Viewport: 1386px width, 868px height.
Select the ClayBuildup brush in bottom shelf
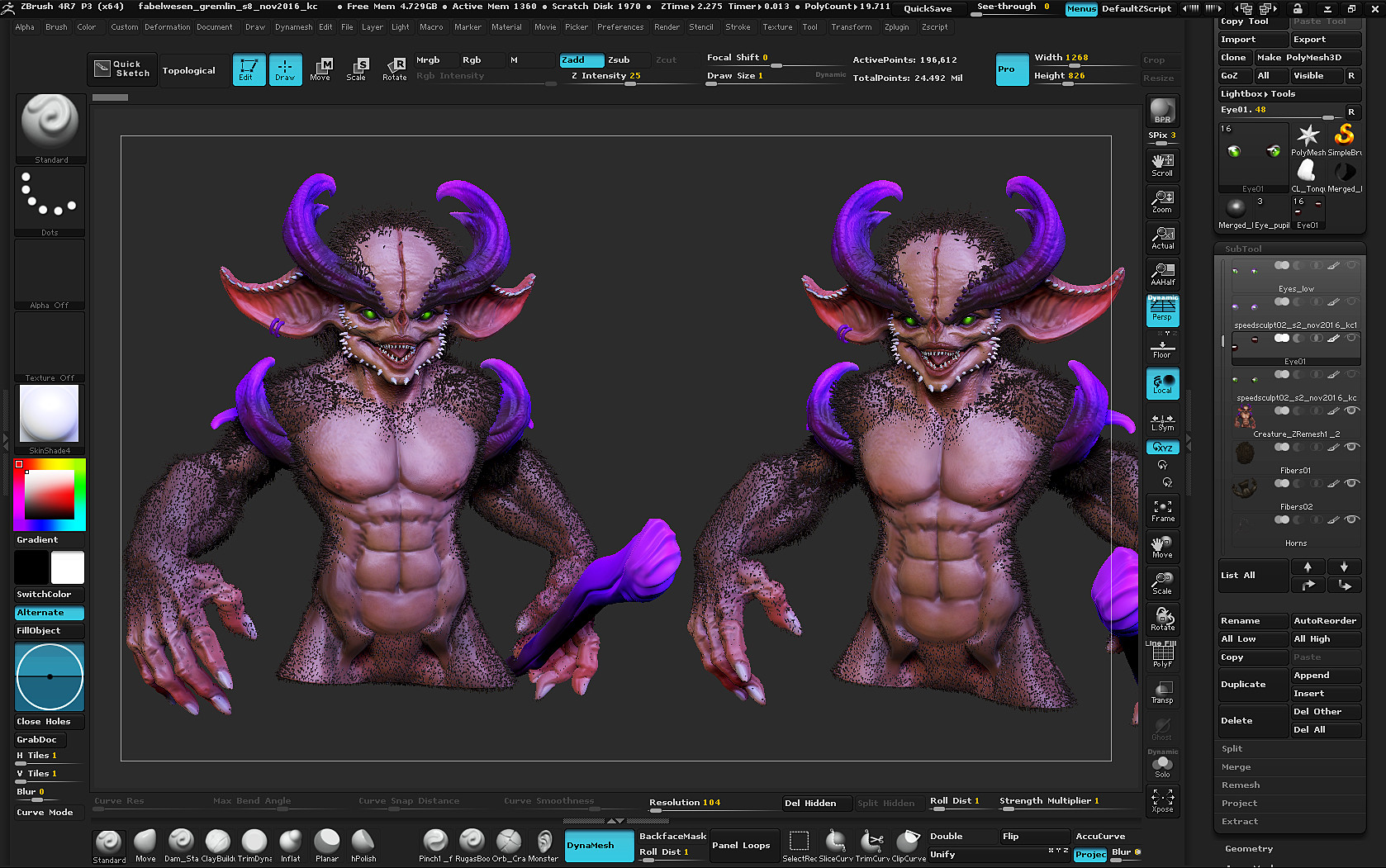(218, 847)
